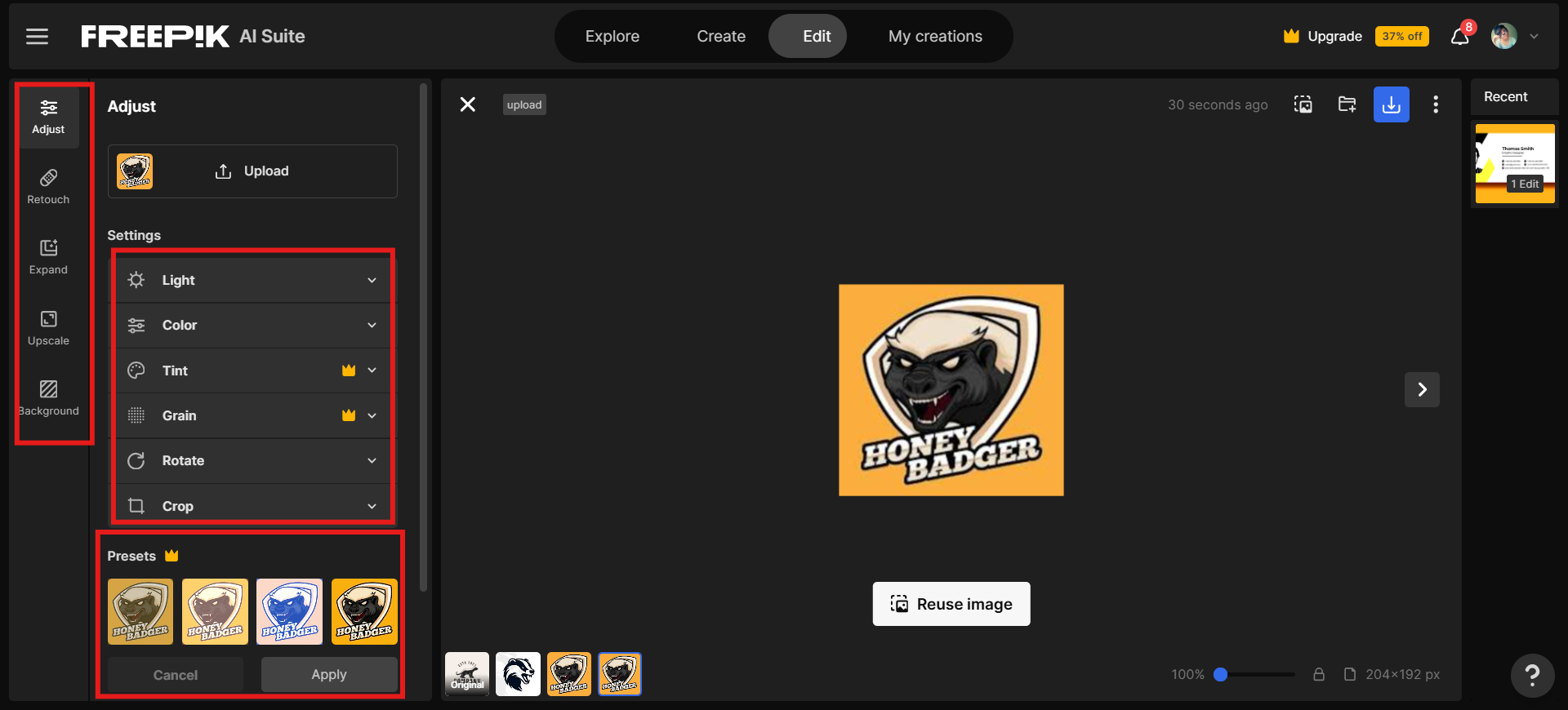Select the third filmstrip thumbnail
The height and width of the screenshot is (710, 1568).
click(569, 674)
